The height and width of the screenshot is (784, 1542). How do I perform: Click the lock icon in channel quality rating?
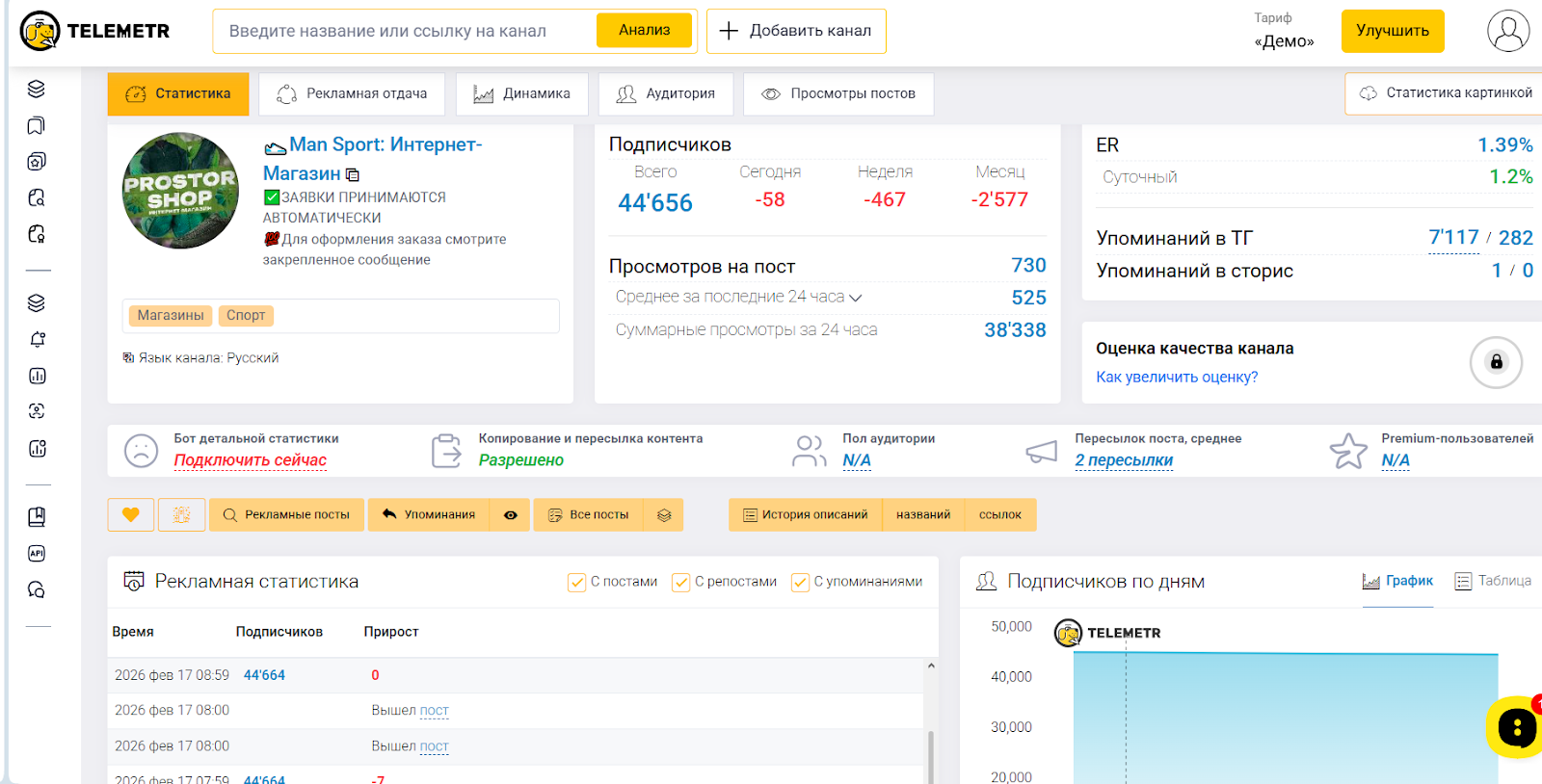pos(1496,362)
